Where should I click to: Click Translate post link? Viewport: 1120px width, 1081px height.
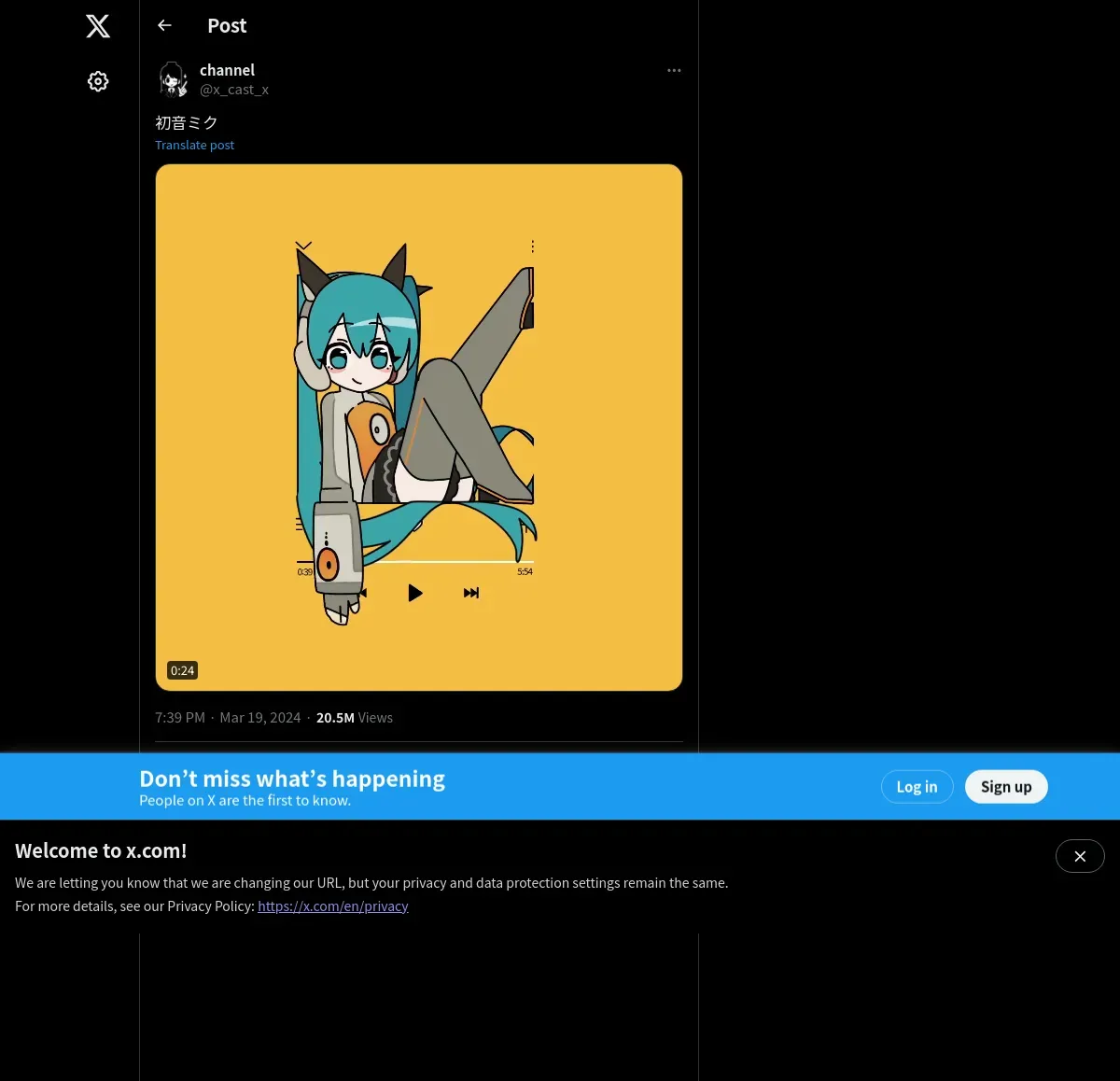(194, 145)
